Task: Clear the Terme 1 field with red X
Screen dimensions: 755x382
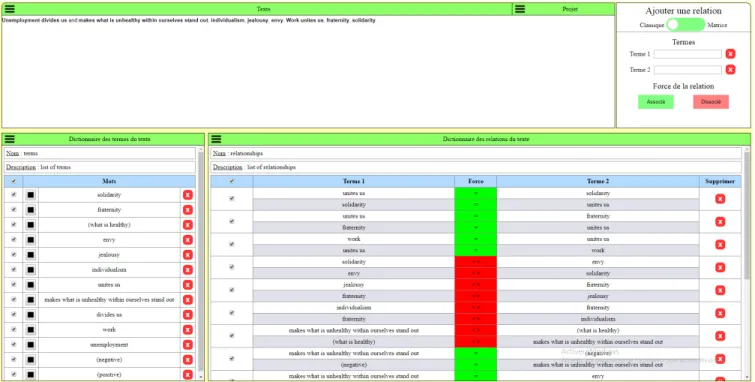Action: pyautogui.click(x=730, y=54)
